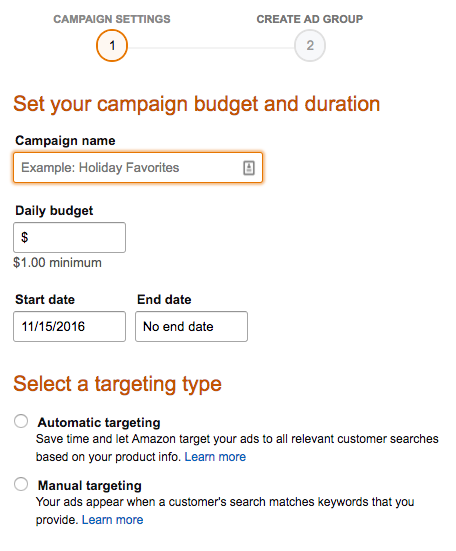Click the End date field label
The height and width of the screenshot is (551, 456).
(x=164, y=299)
